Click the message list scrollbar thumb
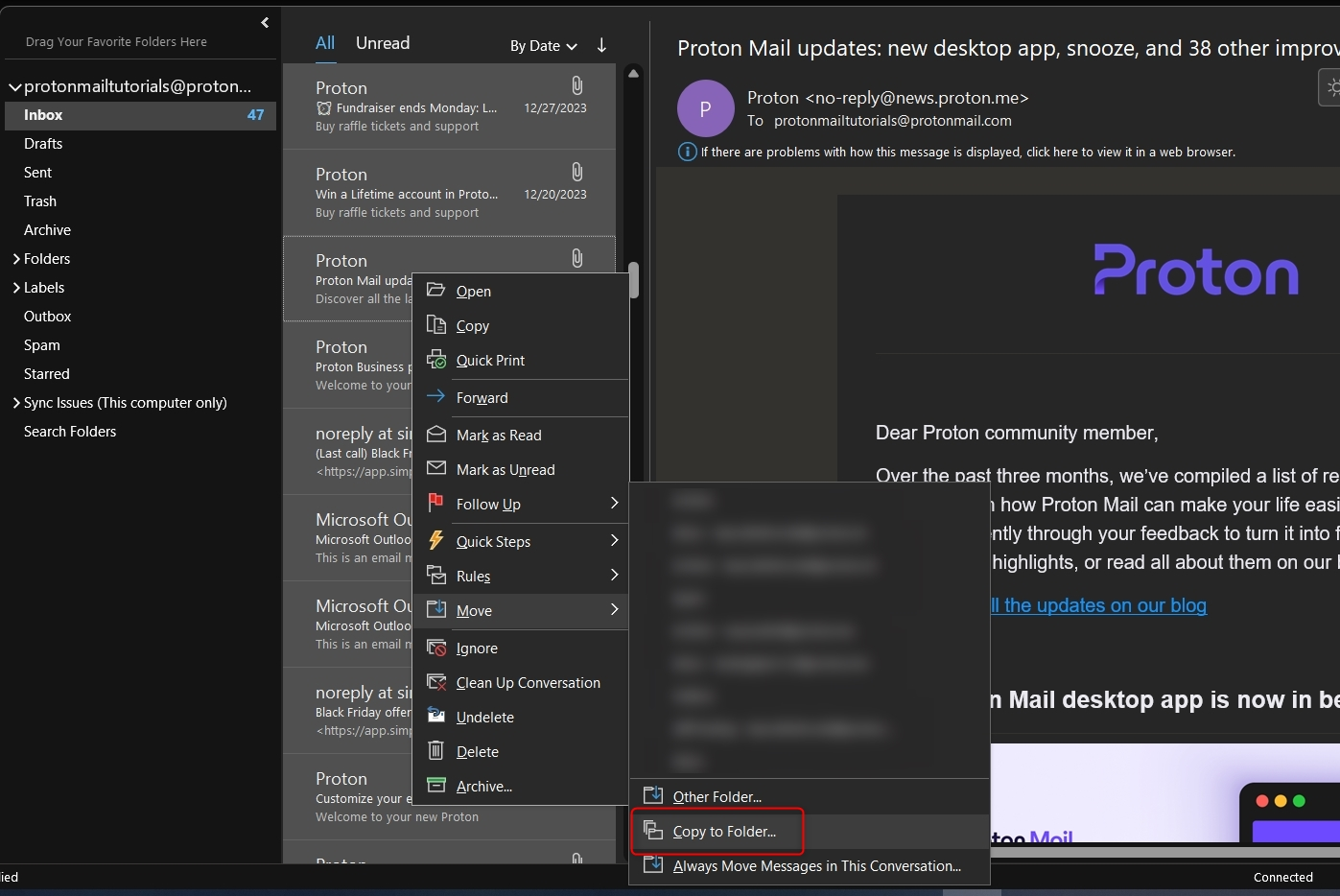The height and width of the screenshot is (896, 1340). (633, 280)
